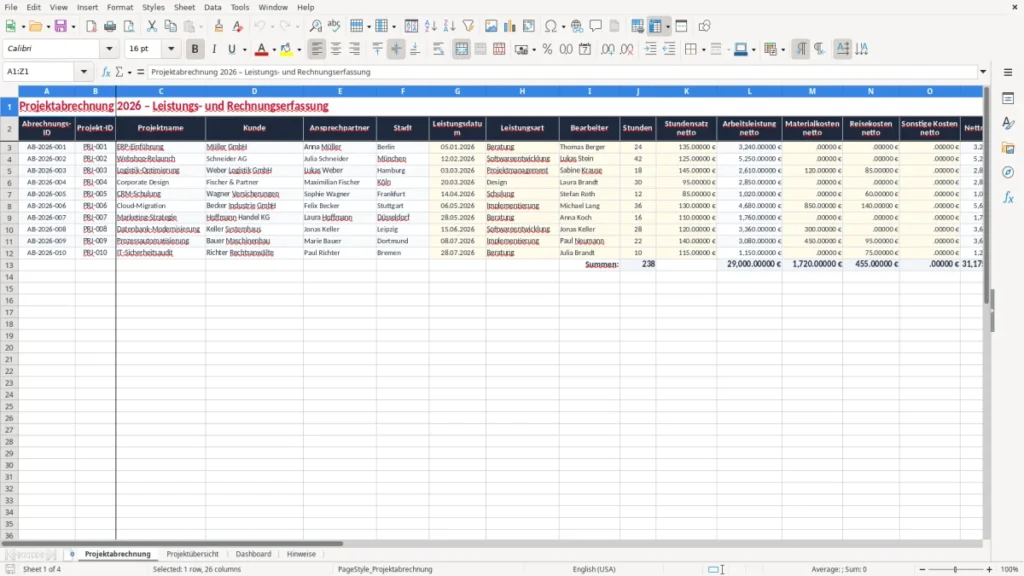The image size is (1024, 576).
Task: Toggle Bold formatting
Action: coord(195,49)
